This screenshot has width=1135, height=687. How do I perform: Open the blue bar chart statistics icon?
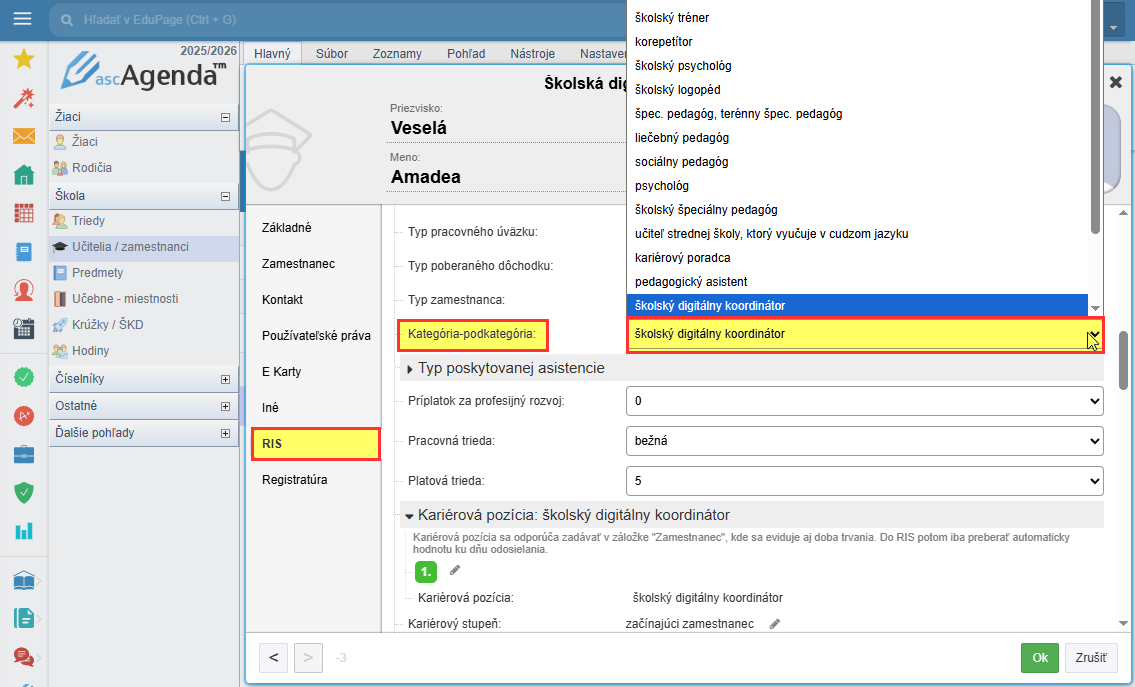pyautogui.click(x=23, y=531)
